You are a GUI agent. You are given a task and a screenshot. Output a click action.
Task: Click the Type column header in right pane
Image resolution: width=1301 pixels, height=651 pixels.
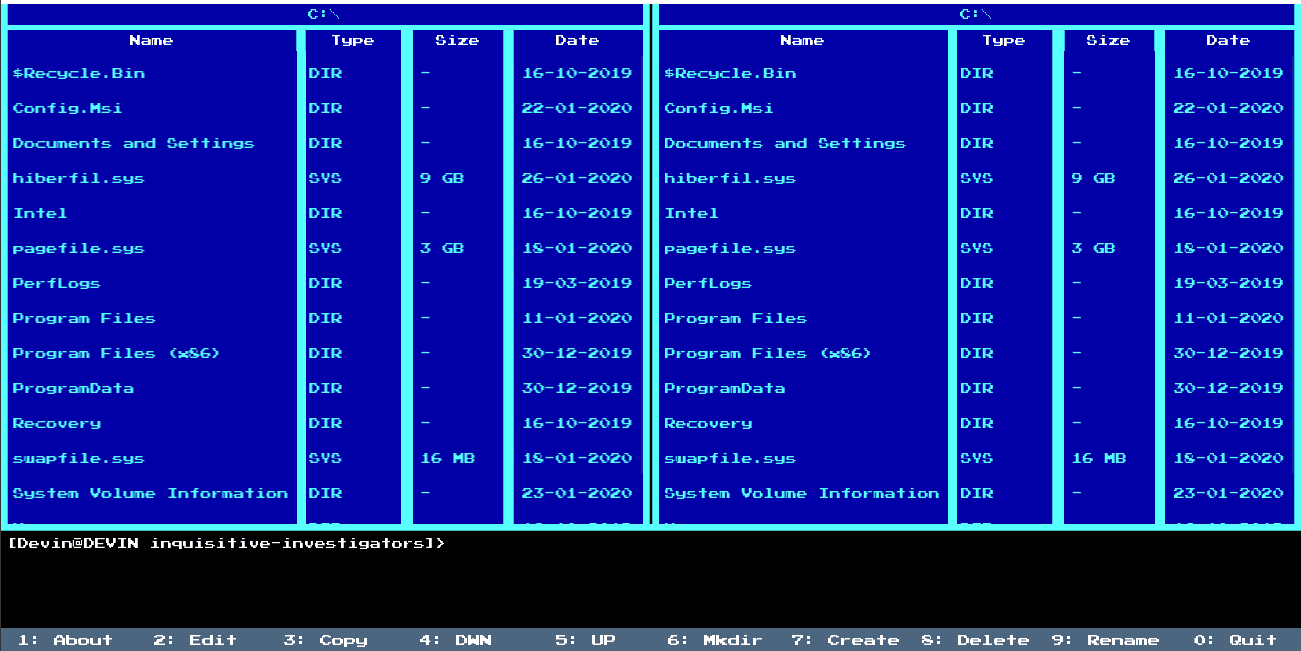coord(1003,41)
